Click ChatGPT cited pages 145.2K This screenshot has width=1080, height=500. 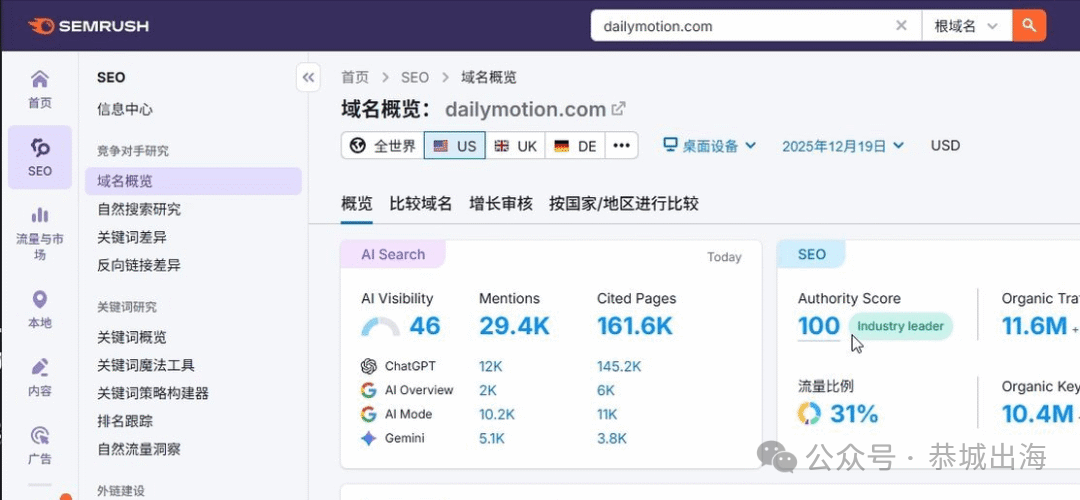pyautogui.click(x=619, y=366)
